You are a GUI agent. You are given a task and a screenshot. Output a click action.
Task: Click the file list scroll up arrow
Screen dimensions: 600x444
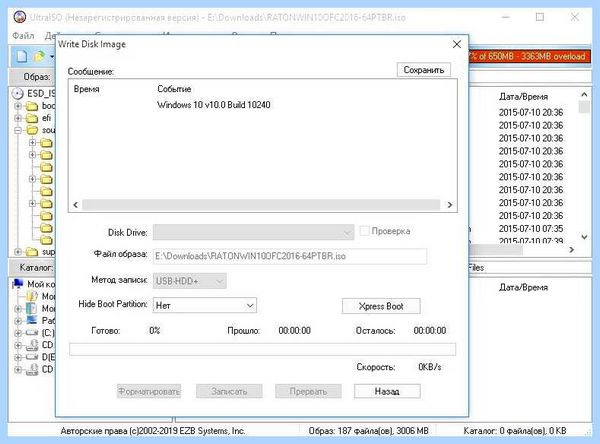coord(584,94)
